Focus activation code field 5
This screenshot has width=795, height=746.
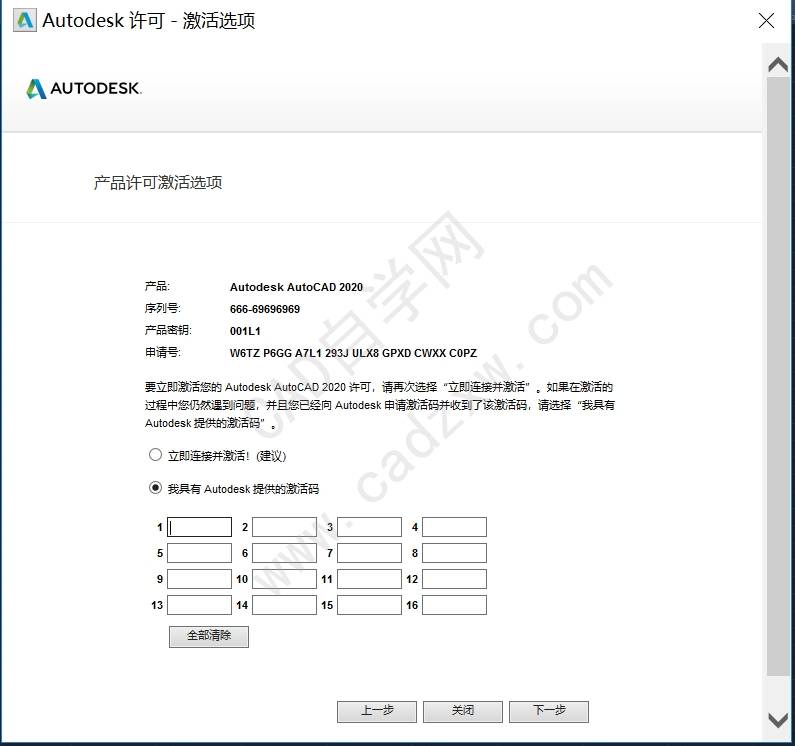[199, 553]
